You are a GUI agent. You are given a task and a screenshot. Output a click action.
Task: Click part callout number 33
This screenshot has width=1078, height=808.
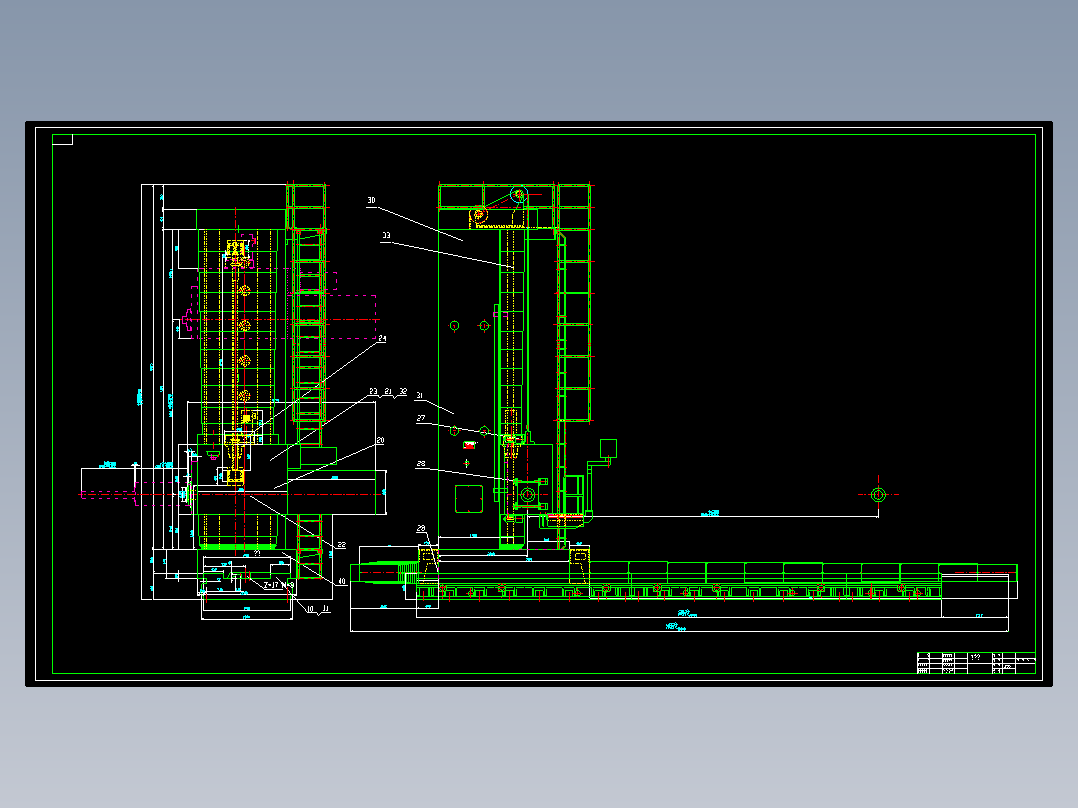[x=386, y=236]
